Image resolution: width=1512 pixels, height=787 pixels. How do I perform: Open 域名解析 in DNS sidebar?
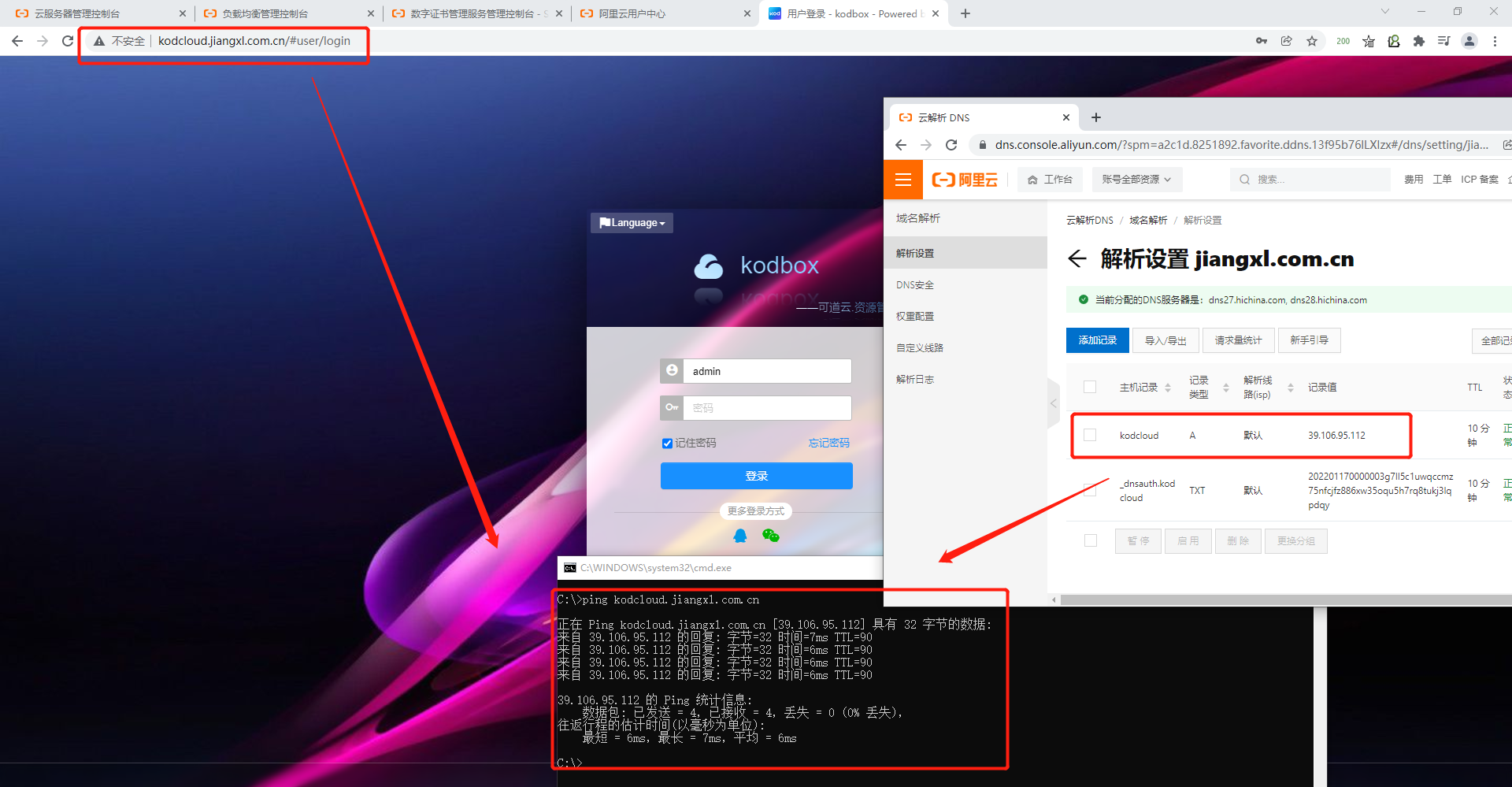pos(917,218)
